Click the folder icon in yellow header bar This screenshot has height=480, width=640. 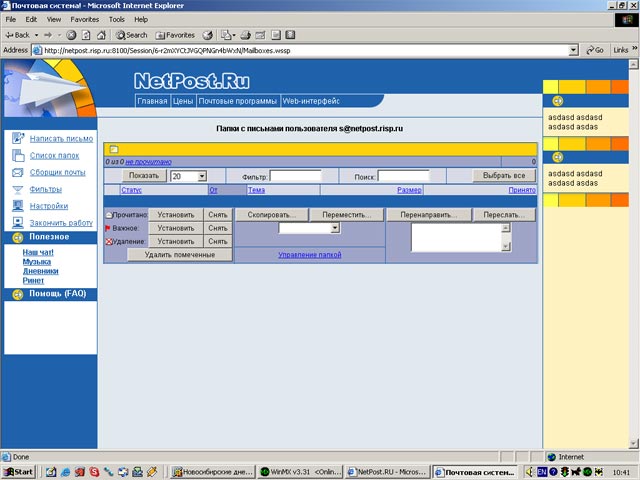(x=114, y=149)
